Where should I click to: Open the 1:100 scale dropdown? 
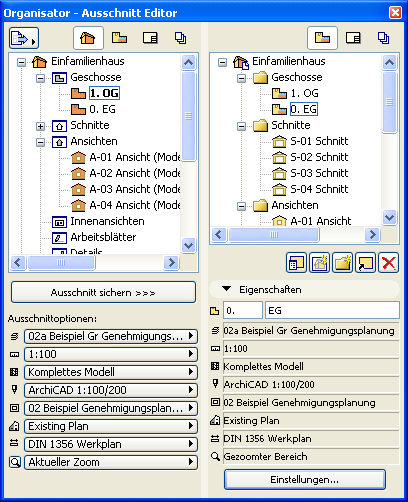click(x=111, y=354)
